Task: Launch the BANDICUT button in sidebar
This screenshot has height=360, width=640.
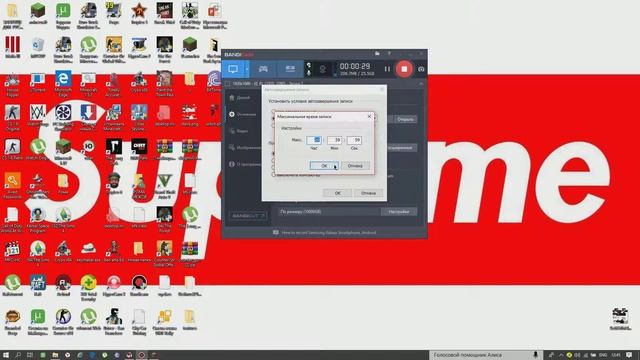Action: [x=248, y=216]
